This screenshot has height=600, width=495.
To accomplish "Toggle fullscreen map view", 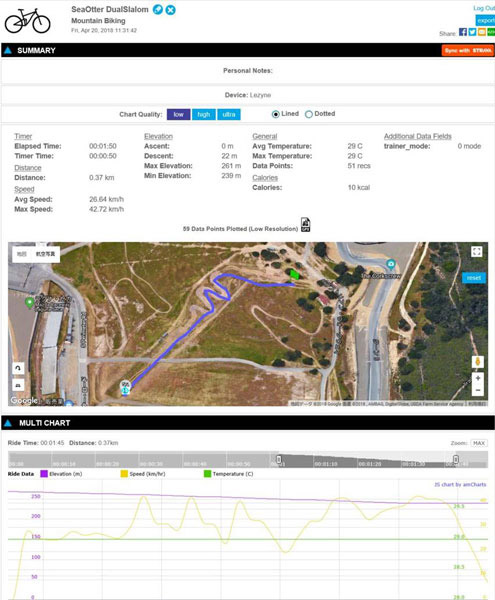I will pyautogui.click(x=476, y=251).
